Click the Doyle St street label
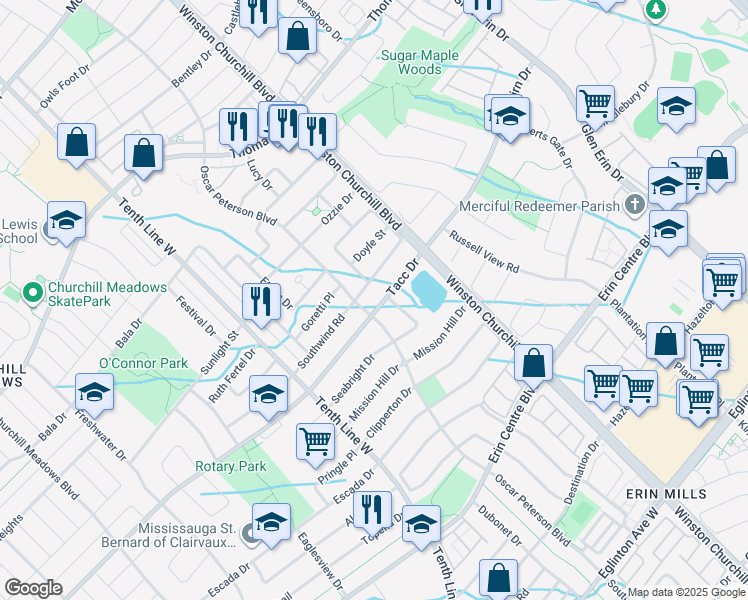The height and width of the screenshot is (600, 748). tap(369, 246)
